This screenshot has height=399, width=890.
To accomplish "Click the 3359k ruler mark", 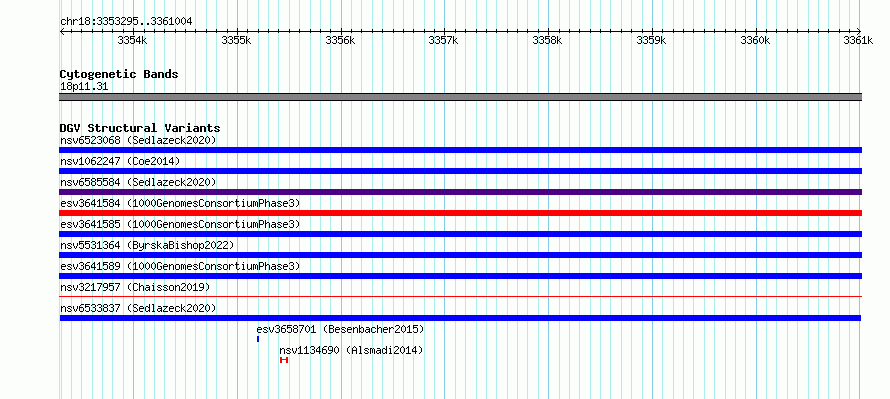I will click(652, 40).
